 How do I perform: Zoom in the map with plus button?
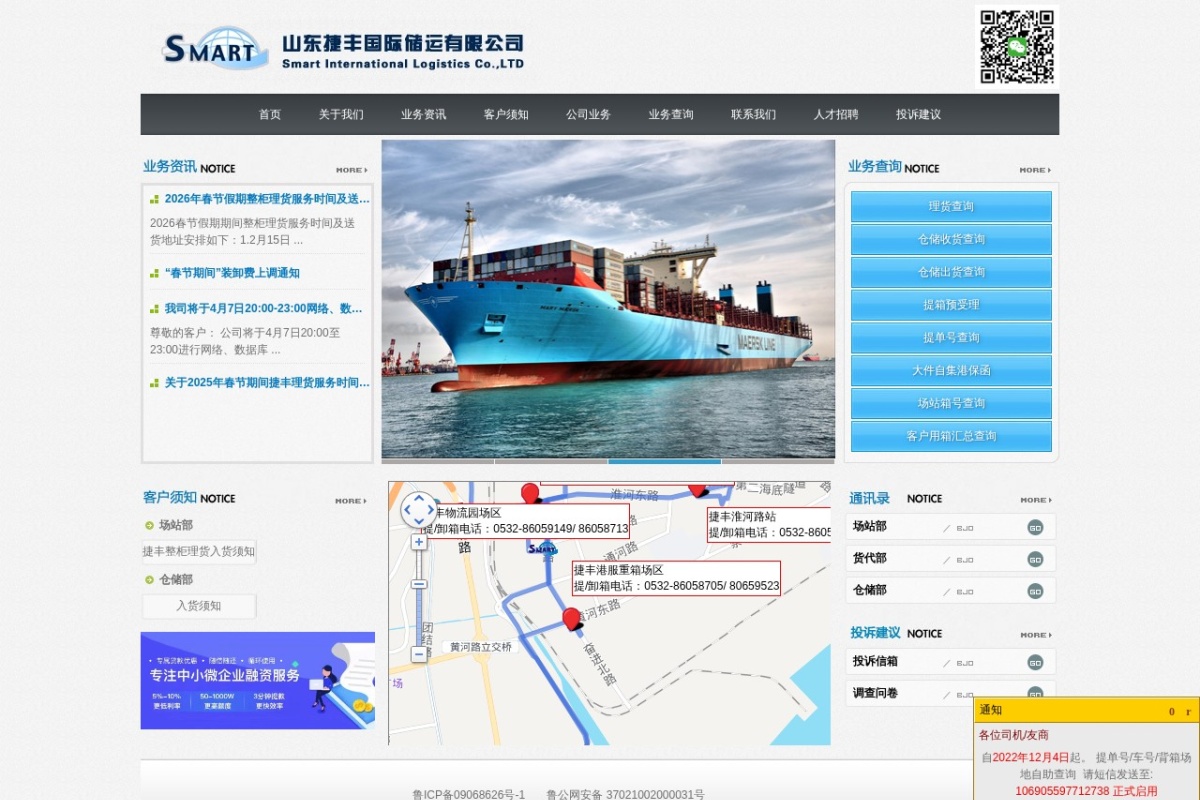tap(419, 542)
